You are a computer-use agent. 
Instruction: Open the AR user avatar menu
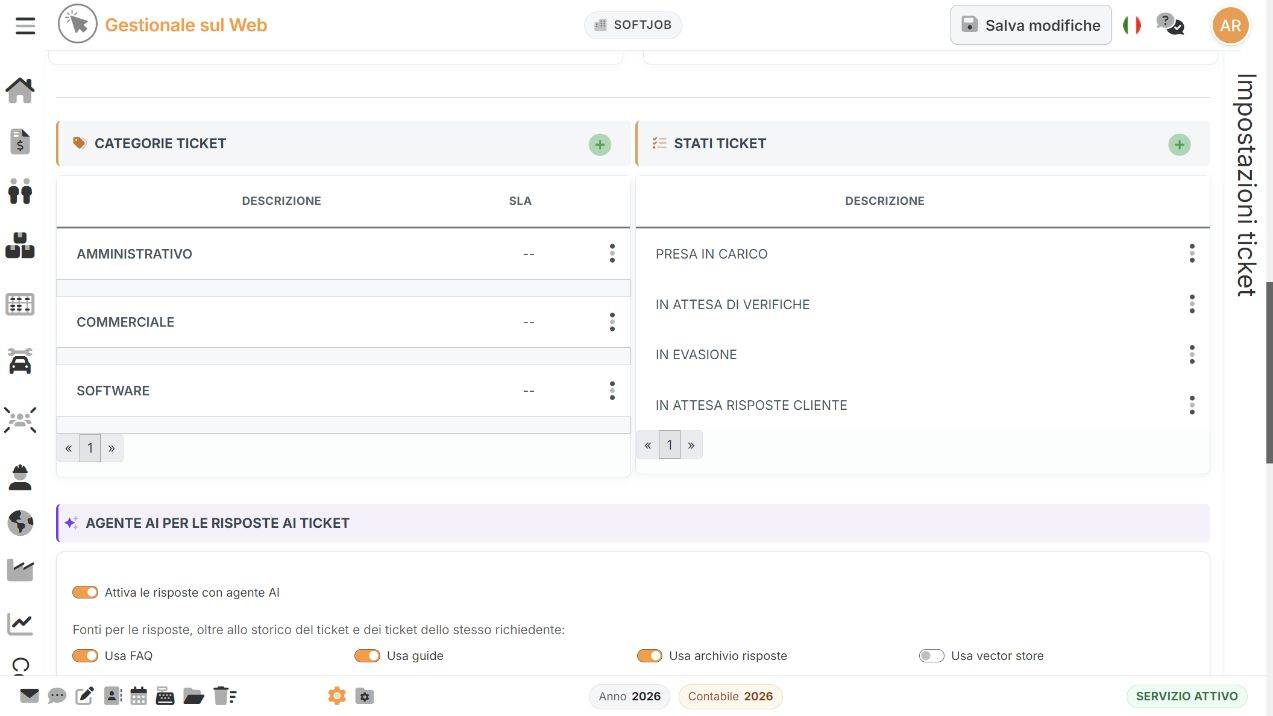pyautogui.click(x=1231, y=25)
